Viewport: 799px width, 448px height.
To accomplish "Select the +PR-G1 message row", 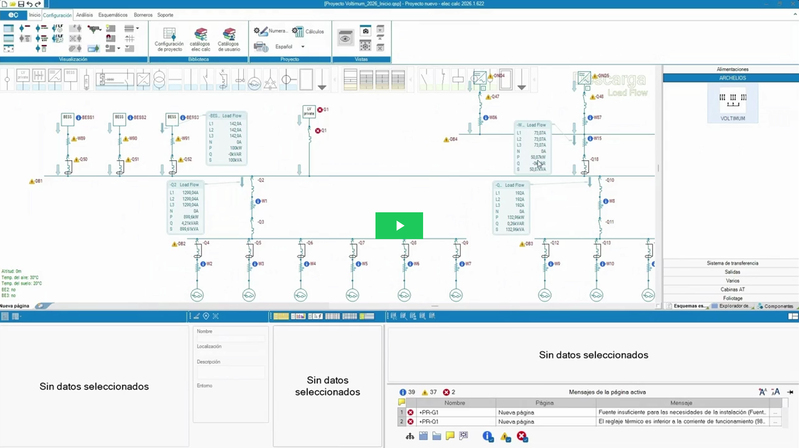I will point(590,412).
